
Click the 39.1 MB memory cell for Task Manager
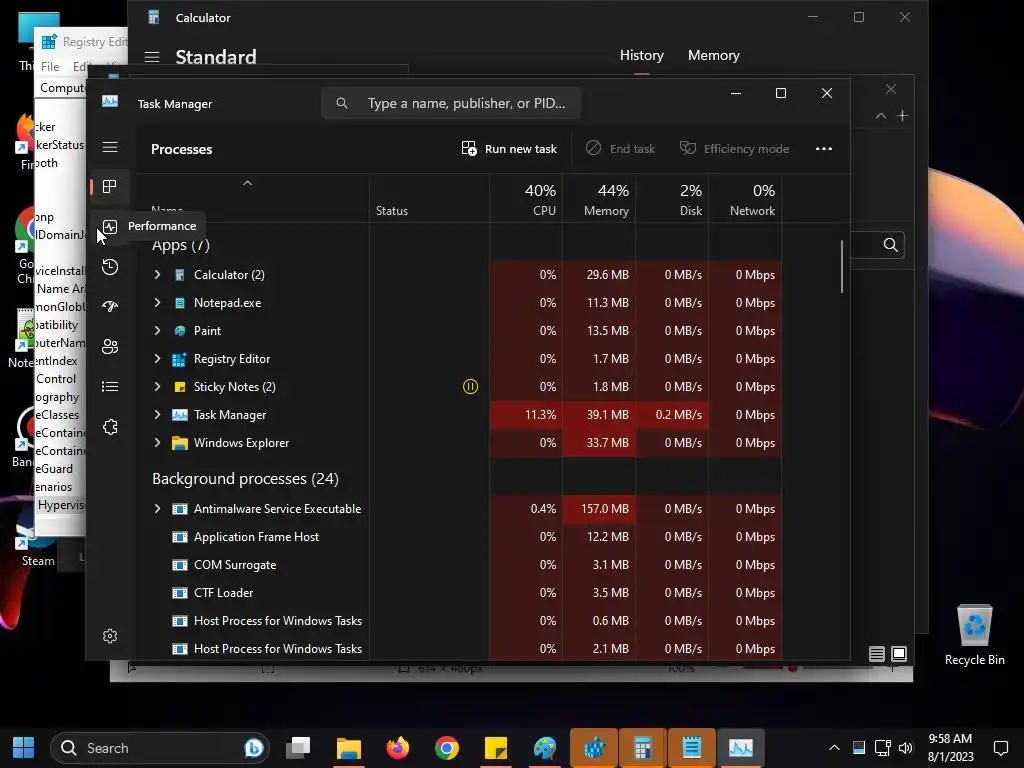pos(599,415)
